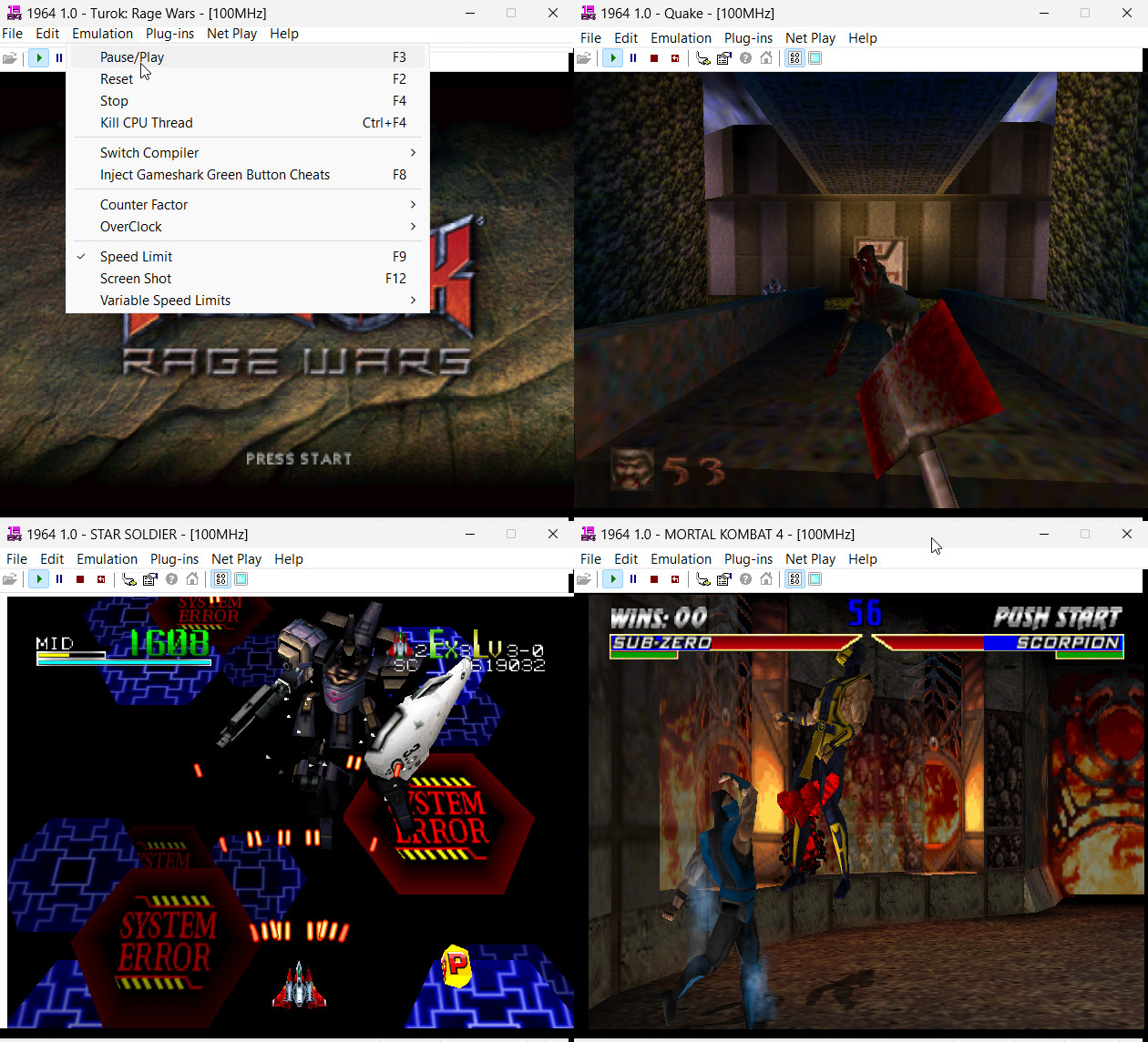Viewport: 1148px width, 1042px height.
Task: Open the Emulation menu in MORTAL KOMBAT 4 window
Action: click(x=681, y=559)
